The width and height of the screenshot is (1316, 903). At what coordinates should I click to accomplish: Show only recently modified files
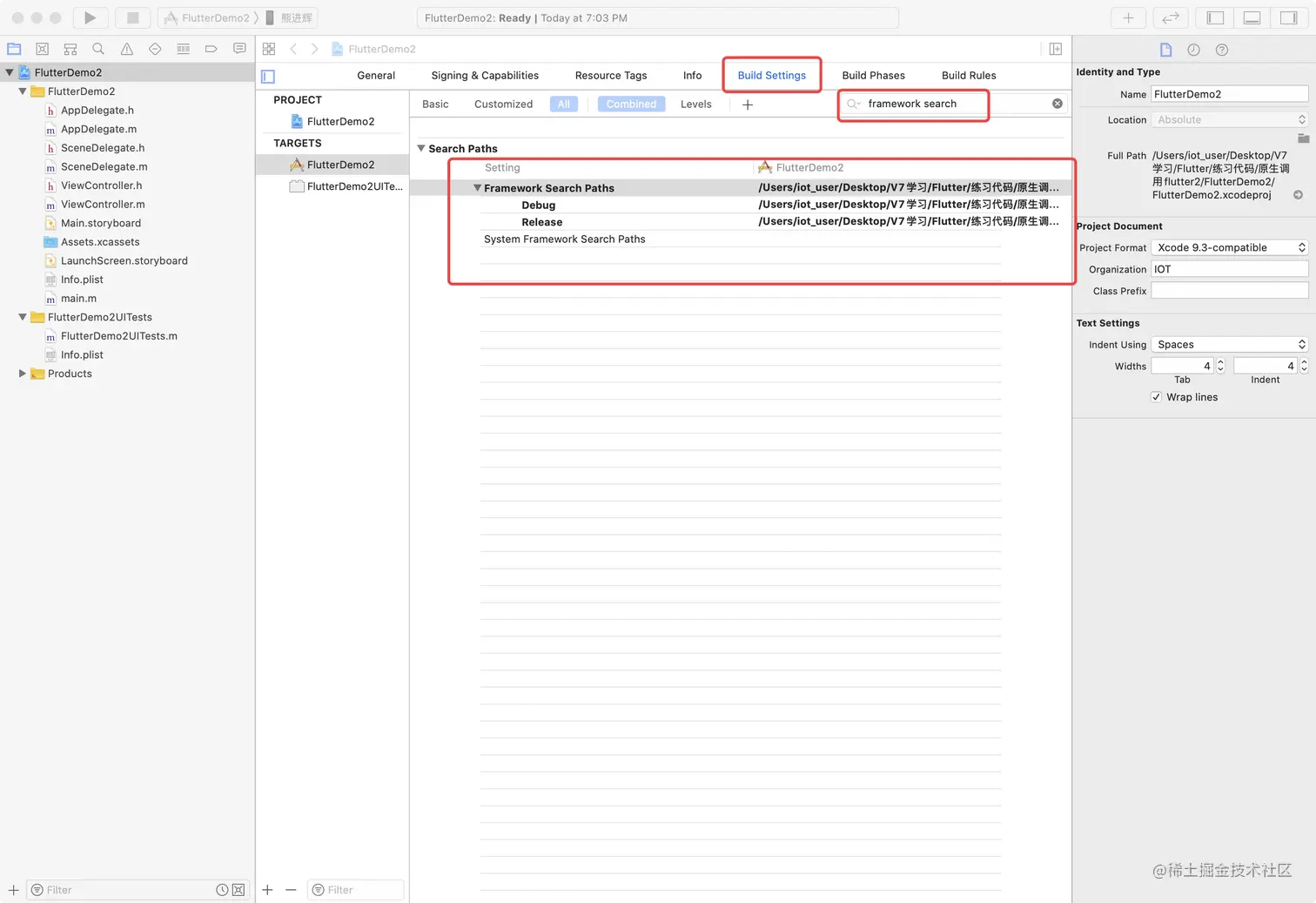tap(222, 890)
